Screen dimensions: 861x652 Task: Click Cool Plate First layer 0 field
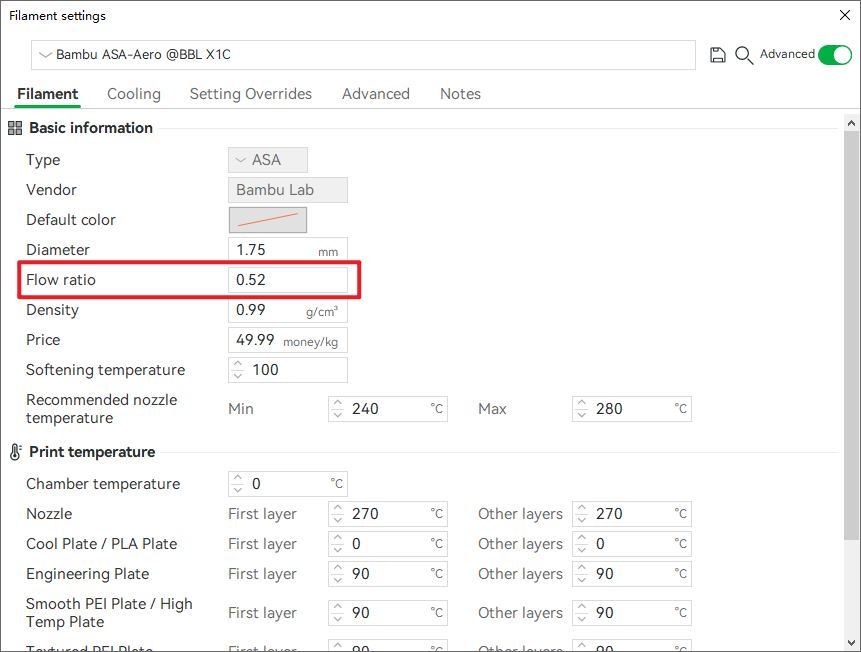point(388,544)
